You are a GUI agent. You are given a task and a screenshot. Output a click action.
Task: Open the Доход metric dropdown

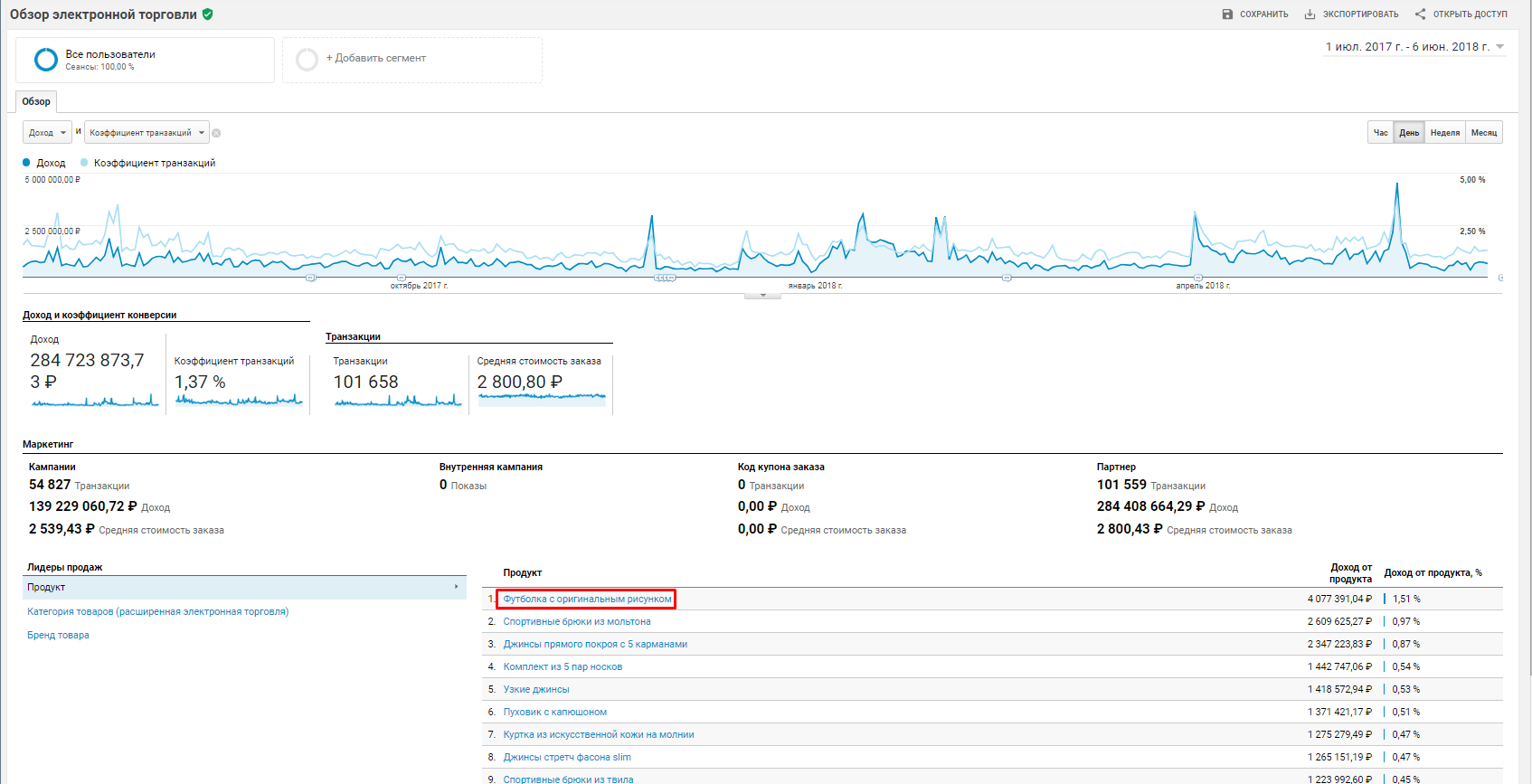pos(47,133)
